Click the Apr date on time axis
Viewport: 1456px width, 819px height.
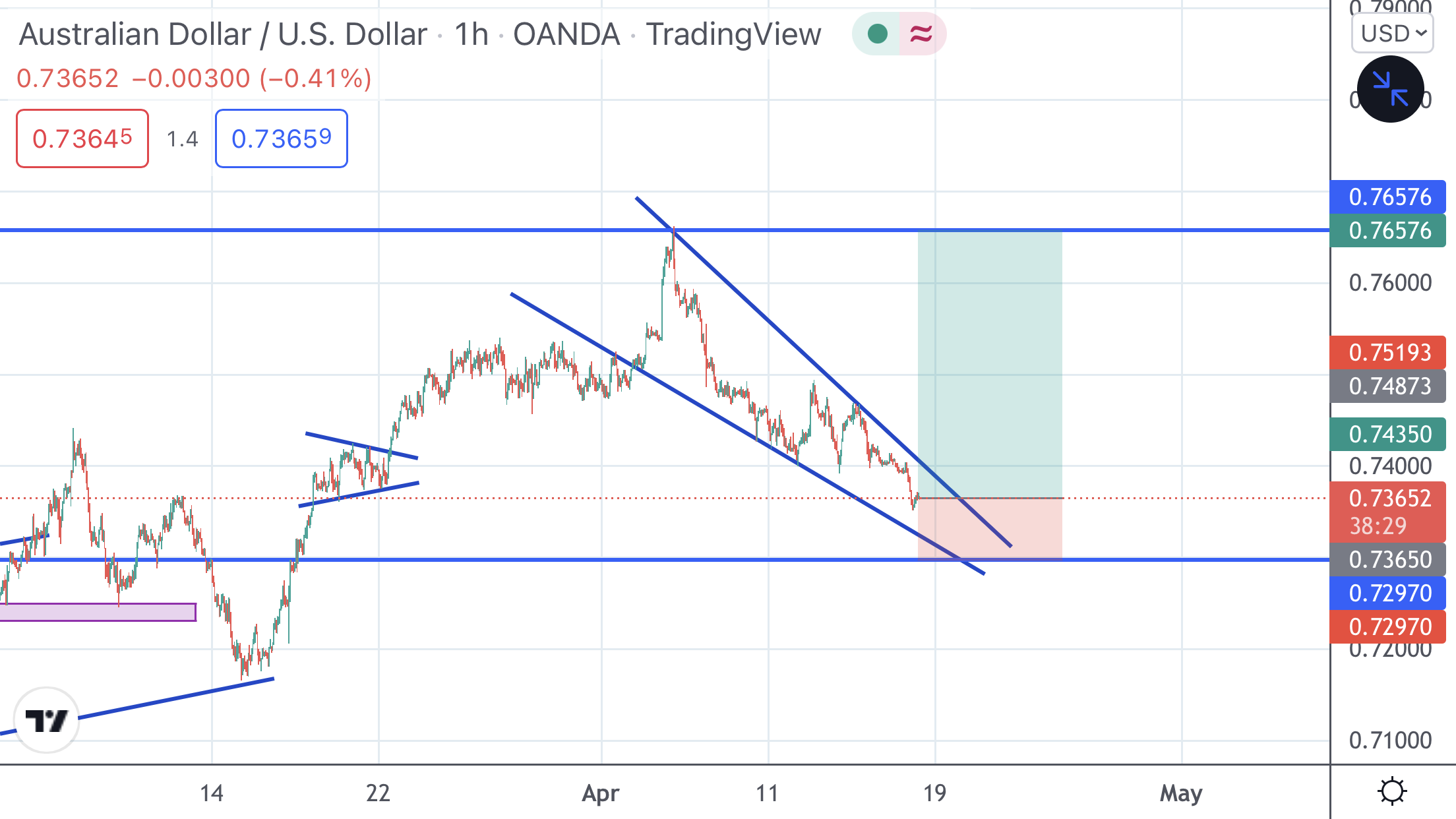click(x=600, y=793)
